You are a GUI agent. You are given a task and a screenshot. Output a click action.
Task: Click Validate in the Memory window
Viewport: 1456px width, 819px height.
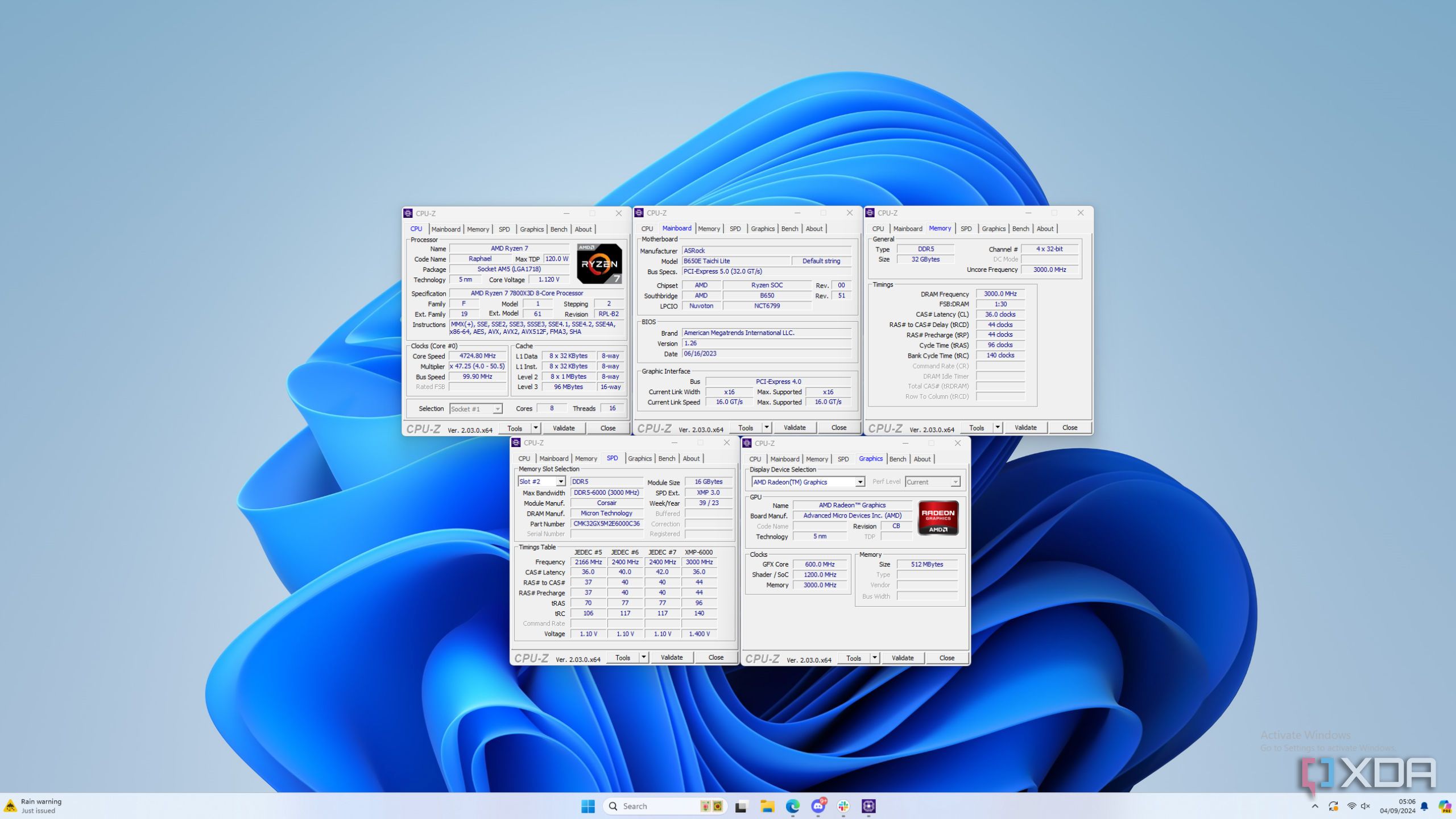point(1025,427)
